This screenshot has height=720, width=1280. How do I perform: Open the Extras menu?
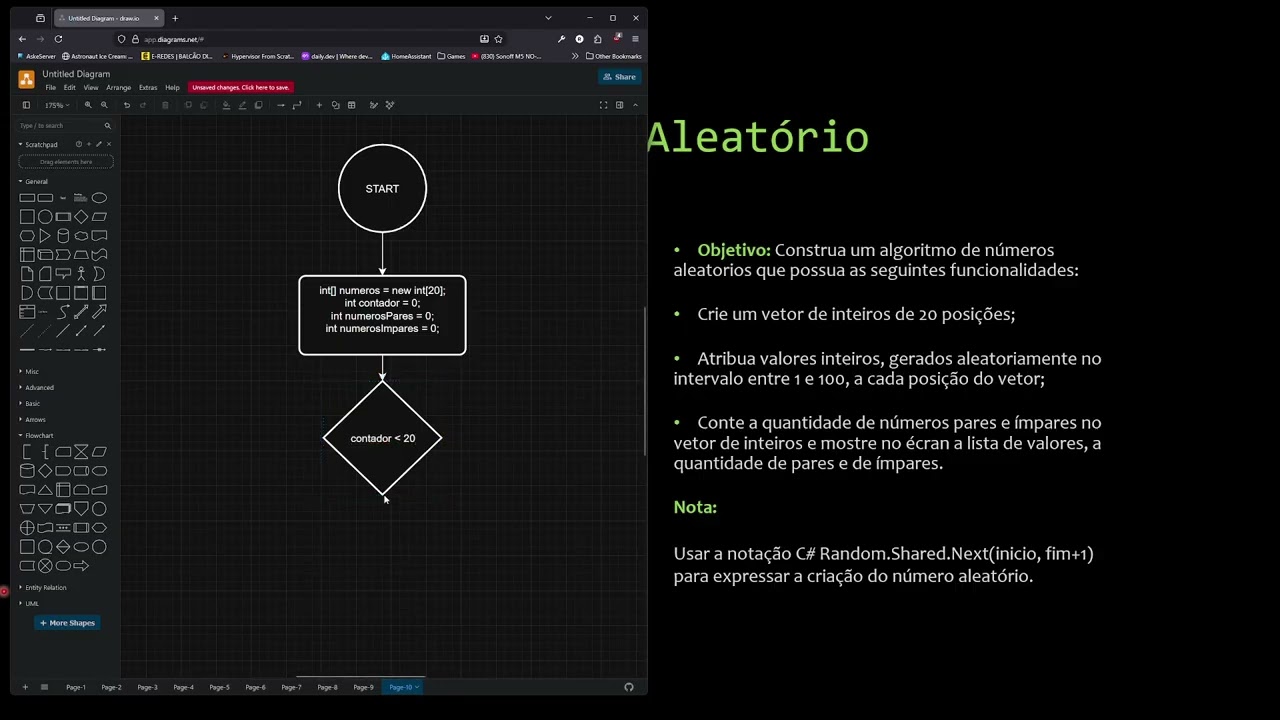point(148,88)
